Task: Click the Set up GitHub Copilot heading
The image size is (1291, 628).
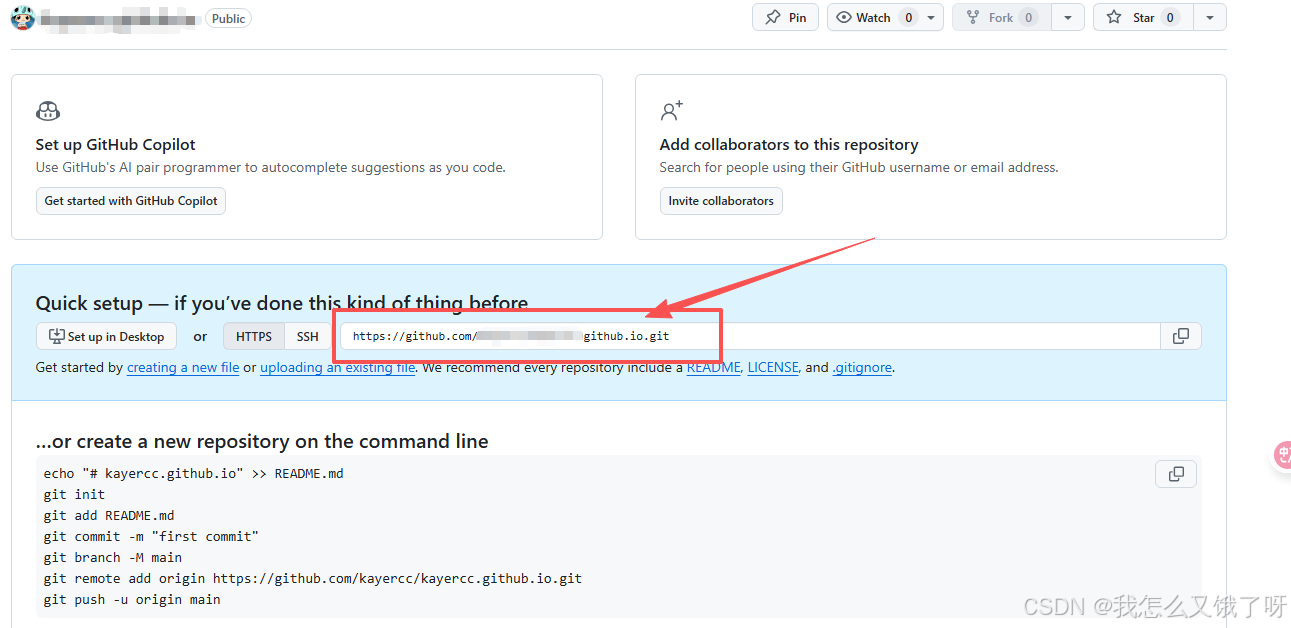Action: click(116, 144)
